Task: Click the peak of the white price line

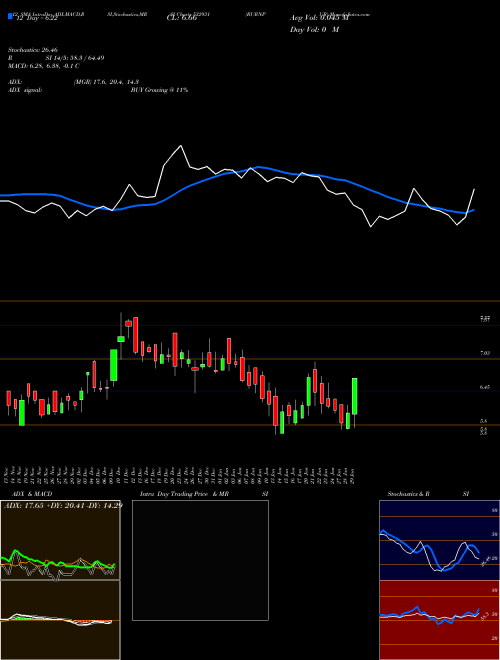Action: (181, 146)
